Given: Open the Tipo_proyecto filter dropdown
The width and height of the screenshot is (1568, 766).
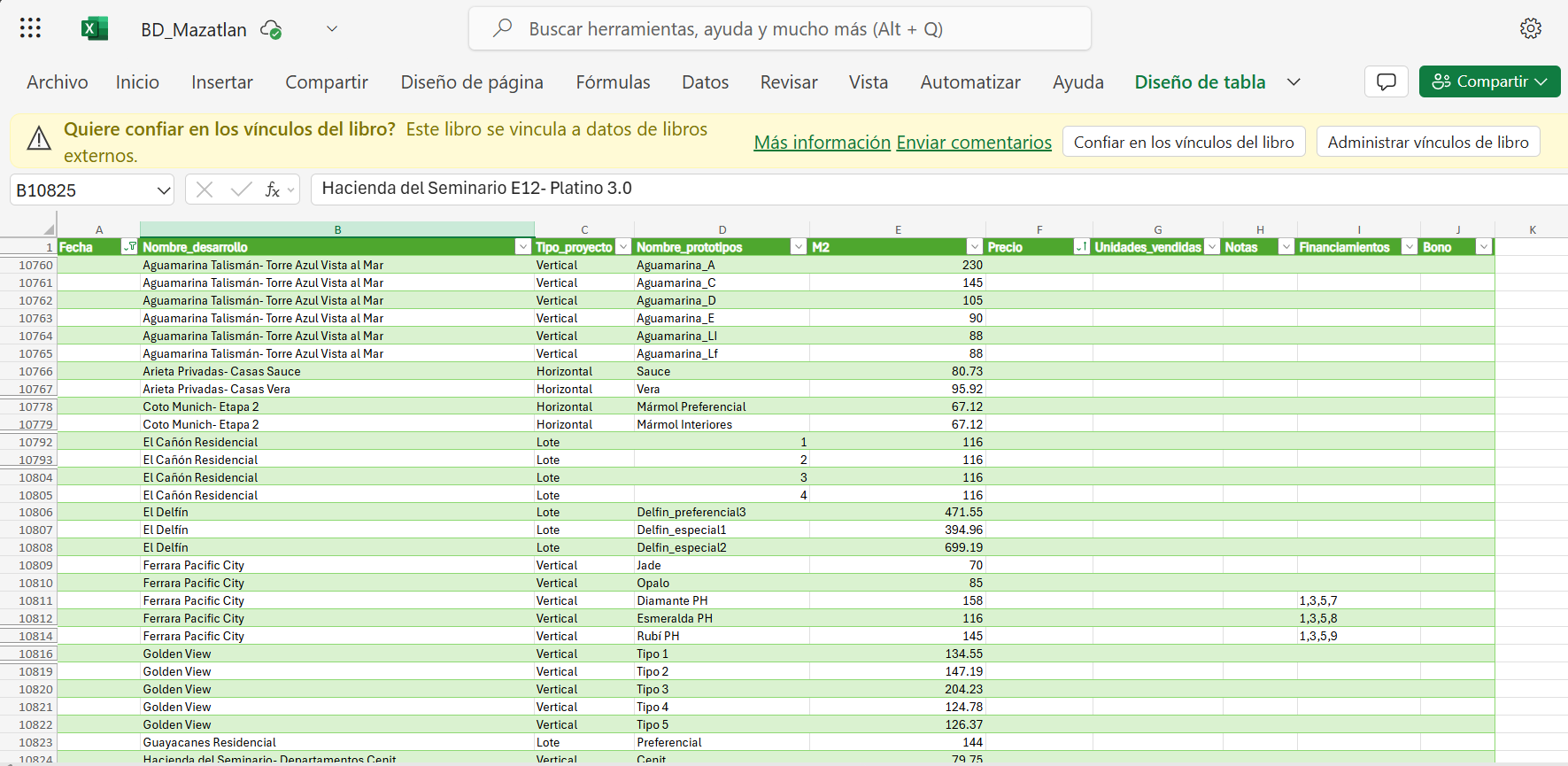Looking at the screenshot, I should [x=623, y=247].
